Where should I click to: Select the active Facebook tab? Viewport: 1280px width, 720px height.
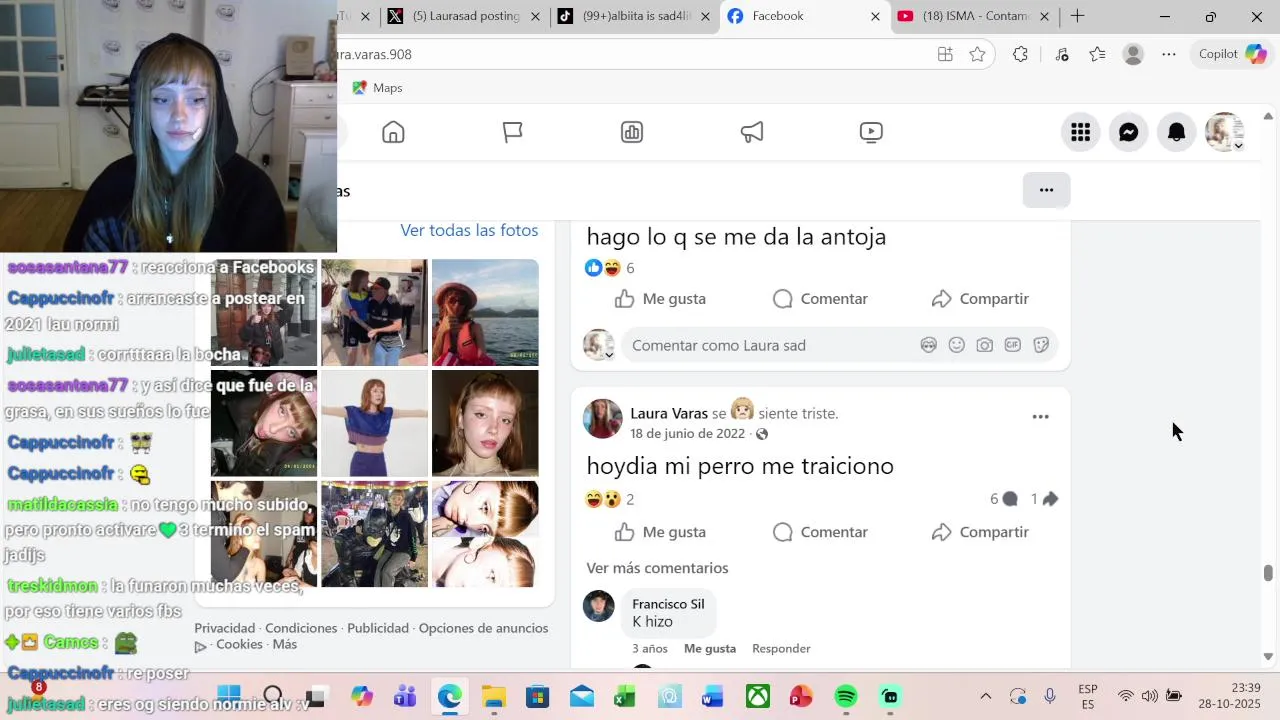pyautogui.click(x=804, y=16)
